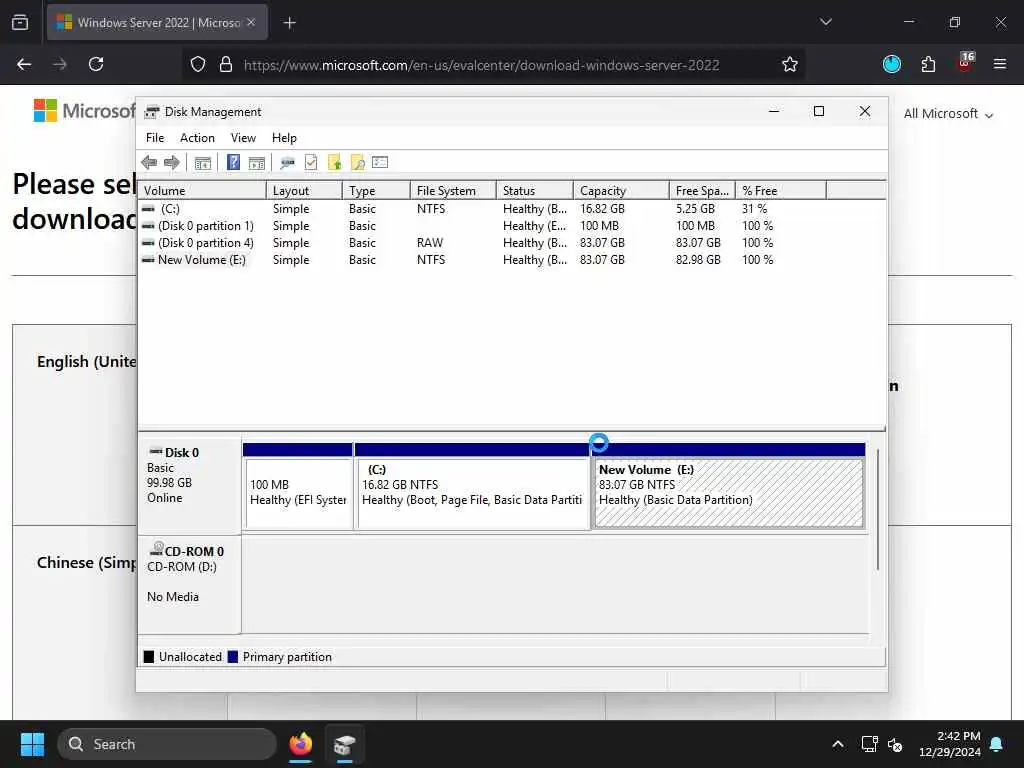
Task: Click the Microsoft logo on the webpage
Action: (x=84, y=110)
